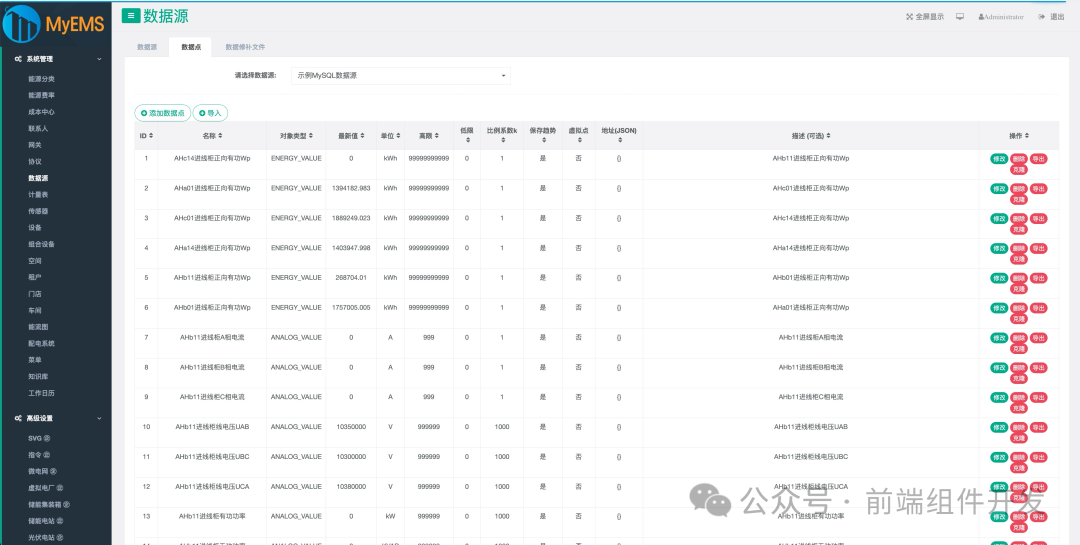1080x545 pixels.
Task: Click 克隆 for row ID 6
Action: [x=1019, y=319]
